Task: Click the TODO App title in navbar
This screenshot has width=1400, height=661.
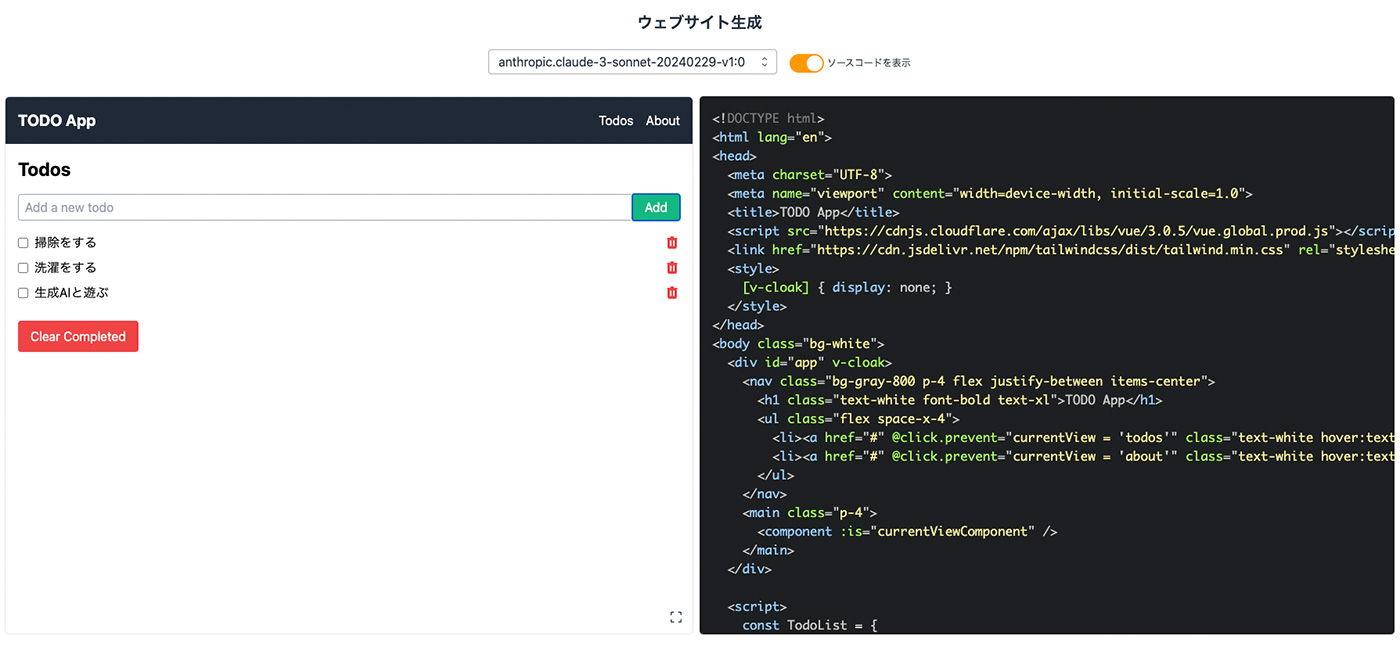Action: point(57,121)
